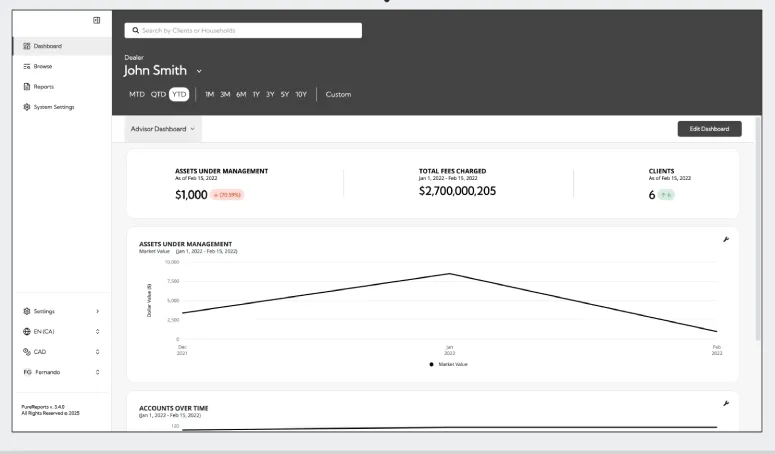Open the Reports sidebar item
Image resolution: width=775 pixels, height=454 pixels.
tap(62, 86)
